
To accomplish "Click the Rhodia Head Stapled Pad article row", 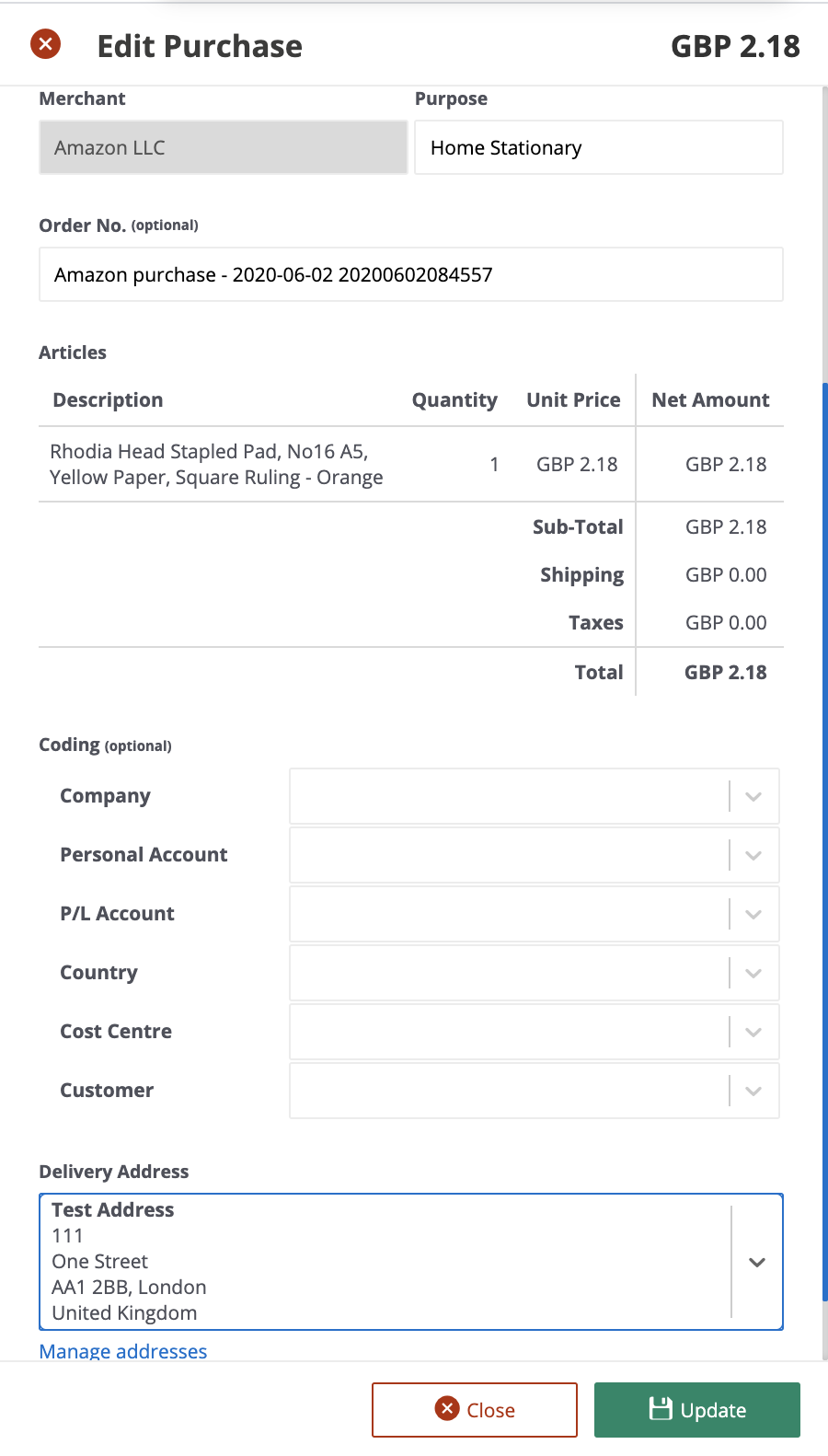I will click(x=216, y=464).
